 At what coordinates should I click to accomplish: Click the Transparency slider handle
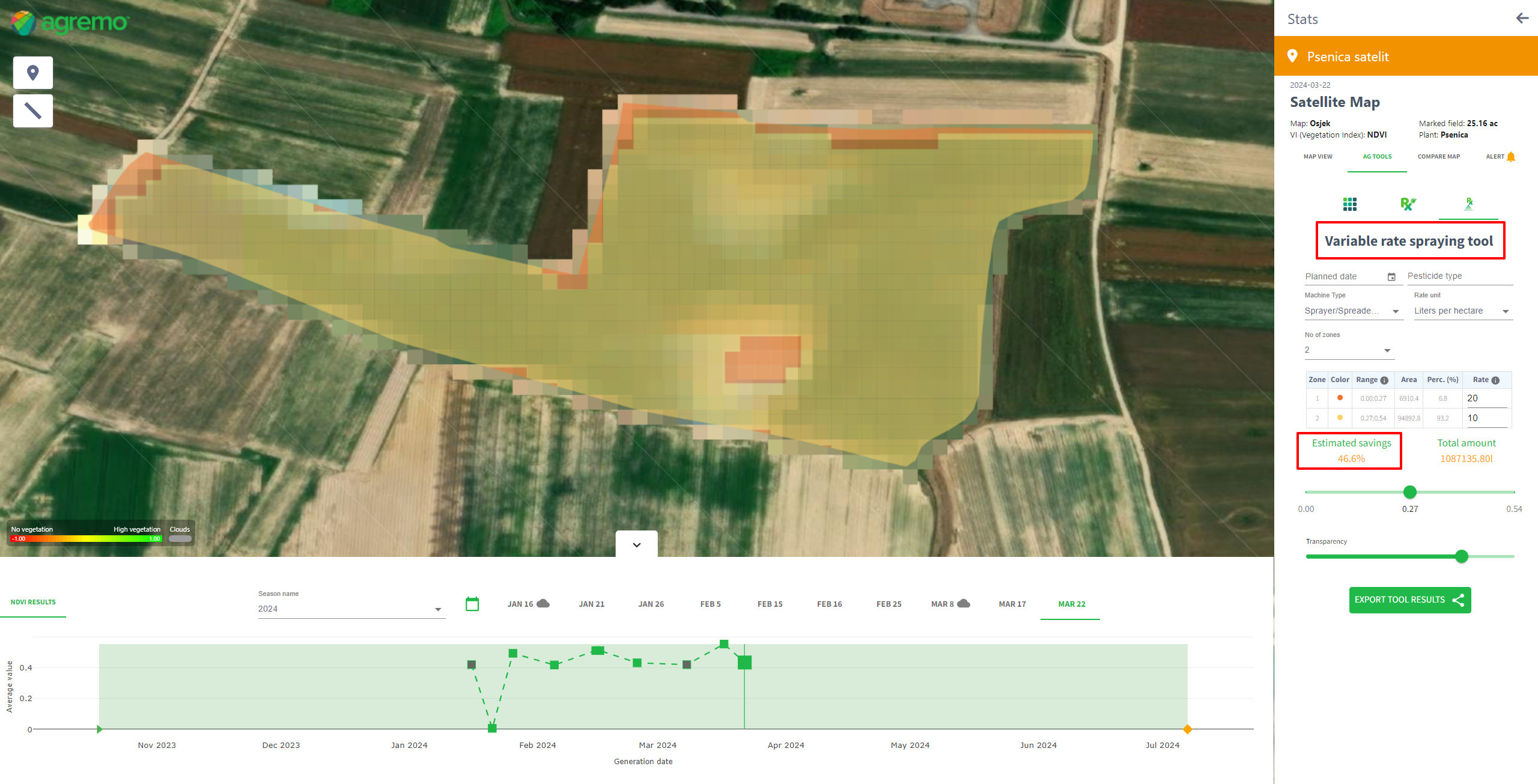click(x=1461, y=556)
